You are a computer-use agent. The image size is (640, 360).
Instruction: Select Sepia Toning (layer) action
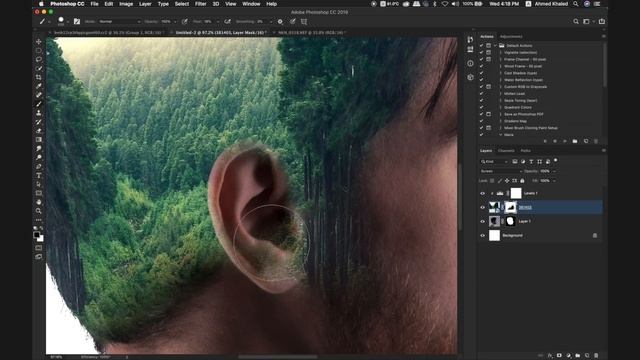pos(520,100)
